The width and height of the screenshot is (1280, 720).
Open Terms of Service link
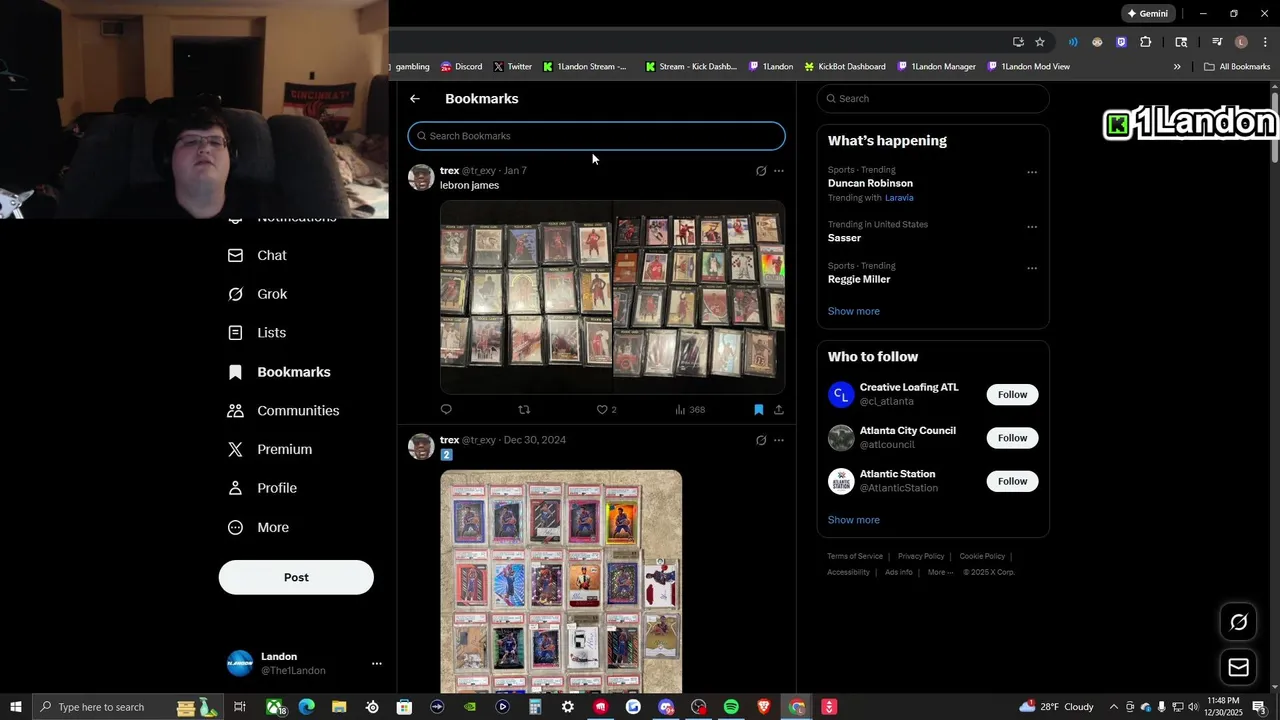pos(855,556)
